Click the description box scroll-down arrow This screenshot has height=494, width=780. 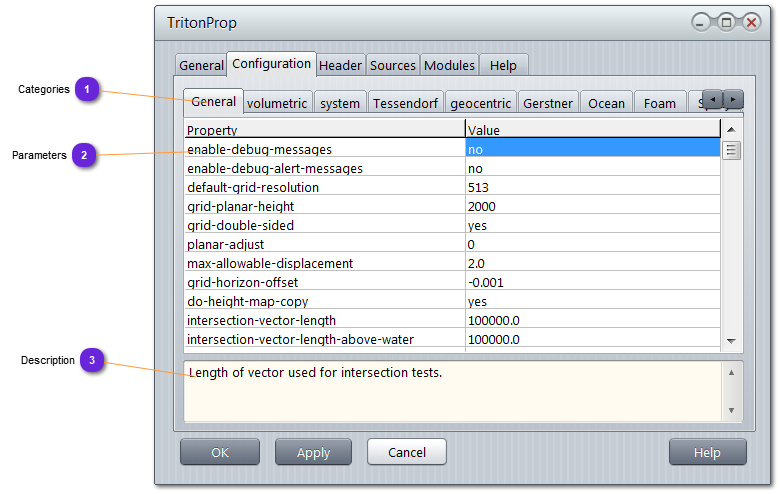point(731,409)
